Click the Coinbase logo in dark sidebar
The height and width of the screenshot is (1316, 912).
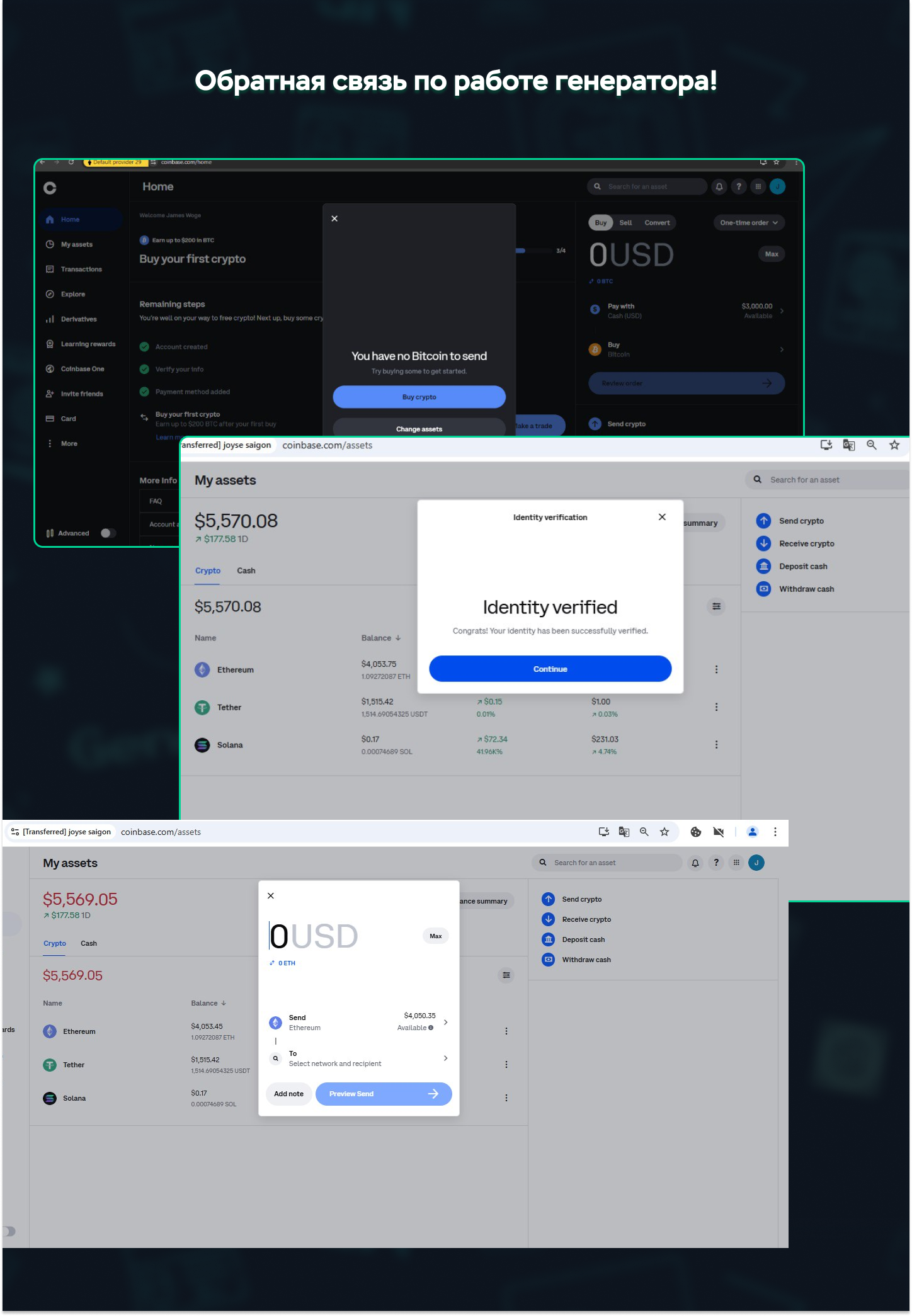tap(50, 188)
